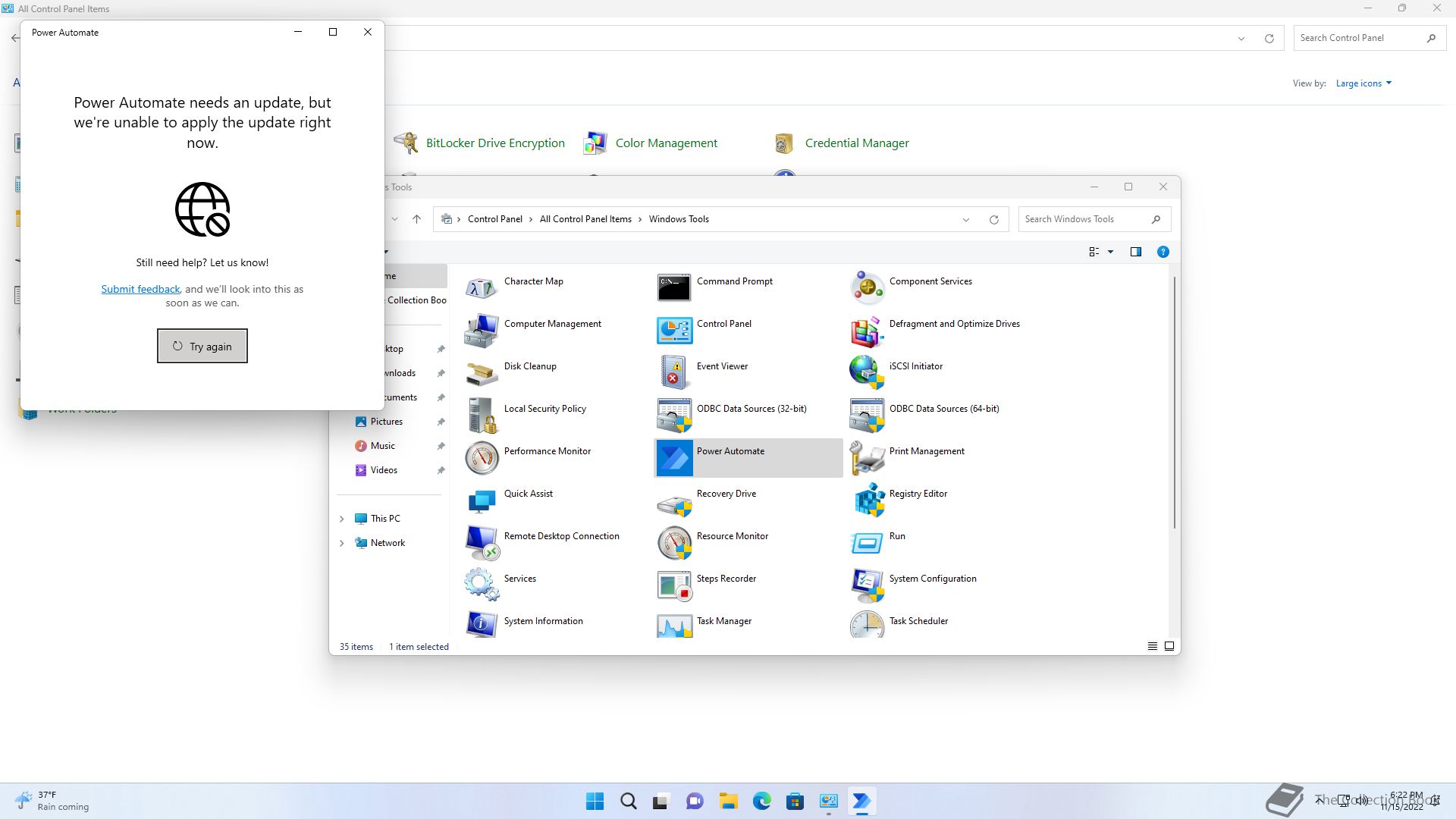Launch Command Prompt icon
The height and width of the screenshot is (819, 1456).
(674, 288)
